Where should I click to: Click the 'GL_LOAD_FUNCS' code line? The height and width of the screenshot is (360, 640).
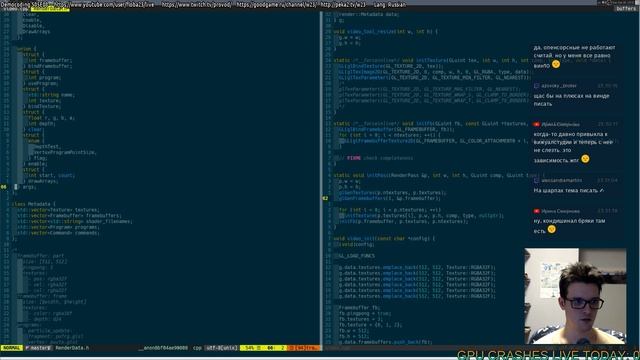[356, 256]
